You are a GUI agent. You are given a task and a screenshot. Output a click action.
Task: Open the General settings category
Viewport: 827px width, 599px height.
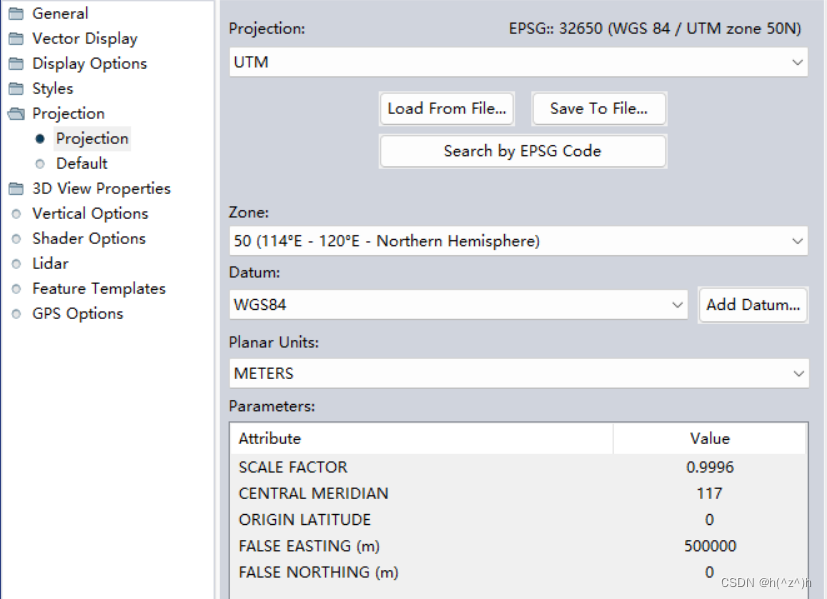pos(60,13)
